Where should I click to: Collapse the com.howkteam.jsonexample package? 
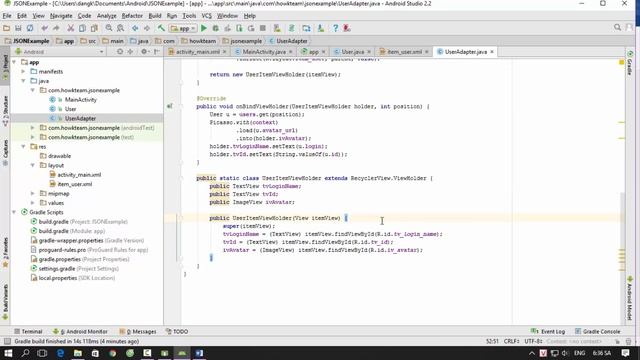33,90
